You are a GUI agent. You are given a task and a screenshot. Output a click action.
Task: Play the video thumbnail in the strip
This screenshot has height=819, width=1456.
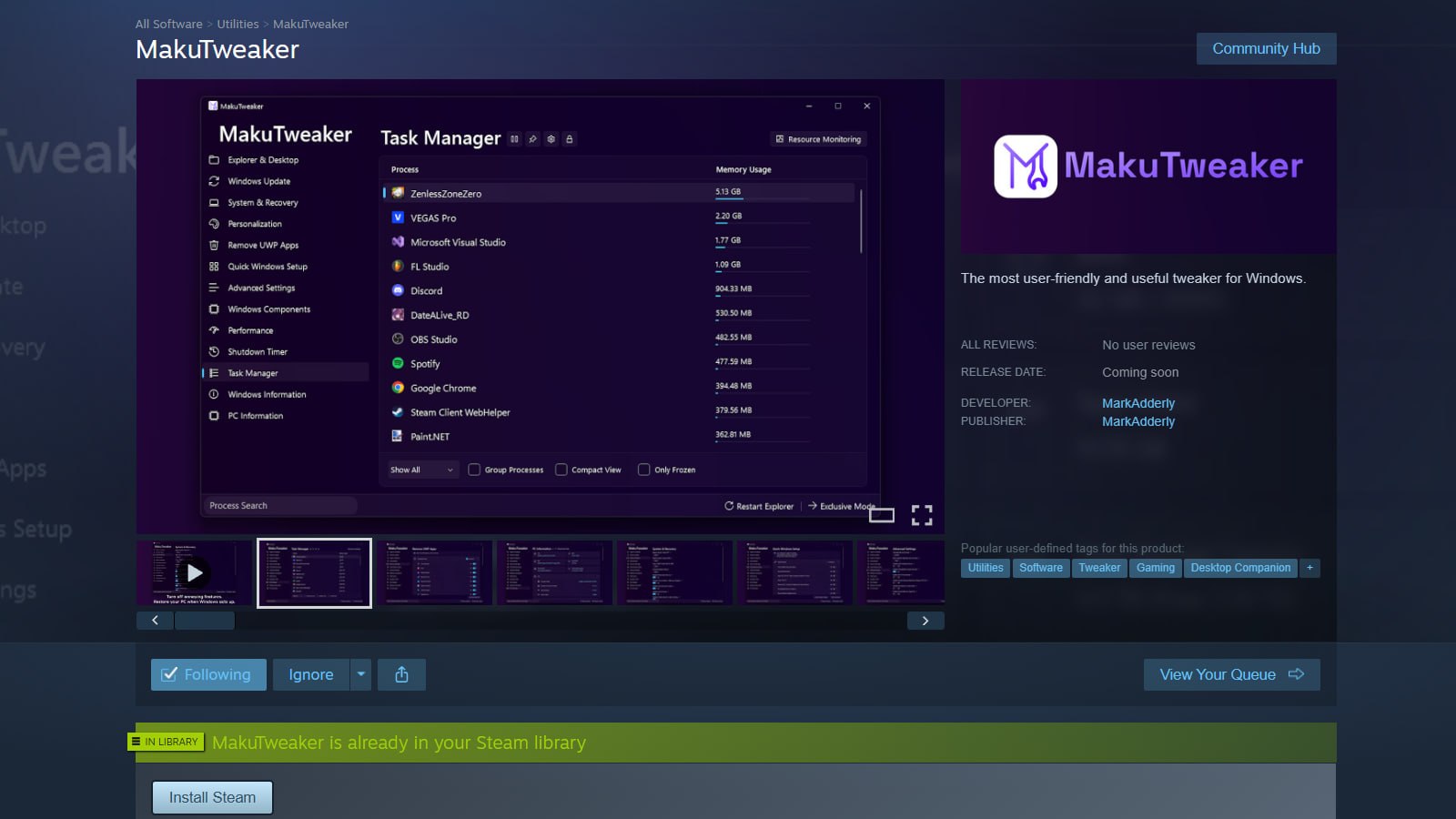pyautogui.click(x=194, y=572)
